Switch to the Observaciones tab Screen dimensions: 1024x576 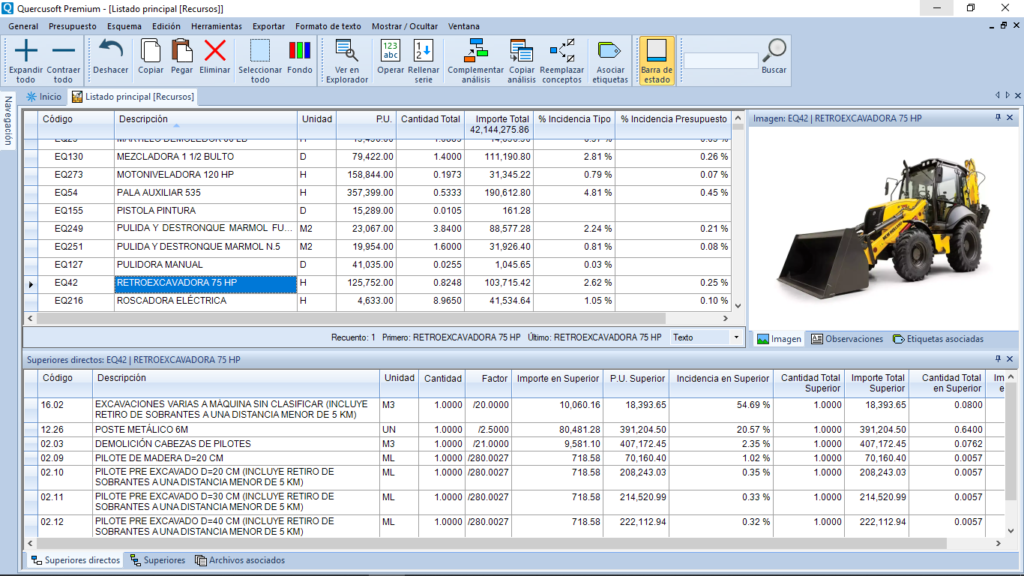click(x=847, y=339)
